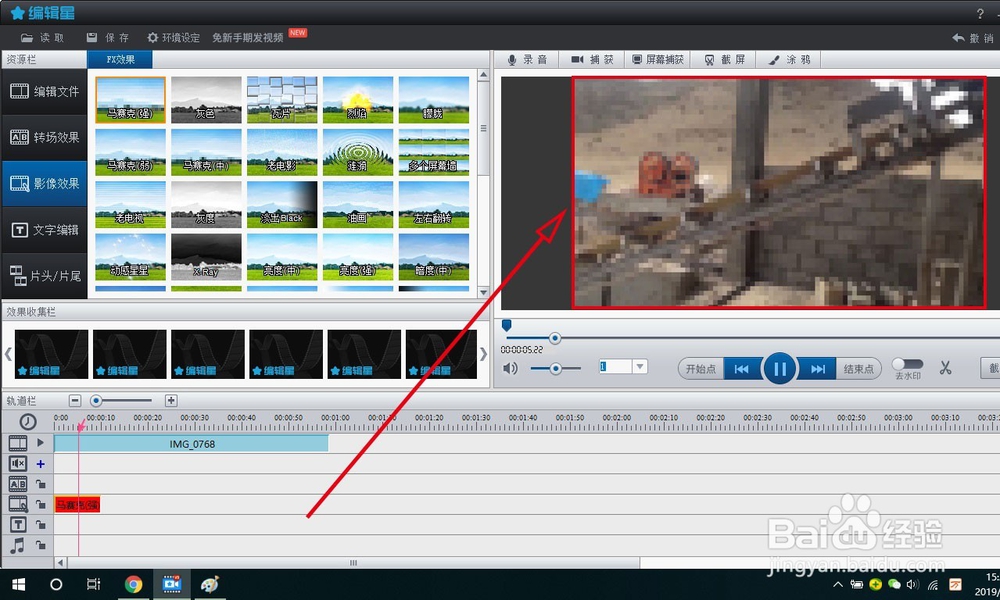Select the 暗度(中) effect thumbnail
The width and height of the screenshot is (1000, 600).
tap(434, 257)
